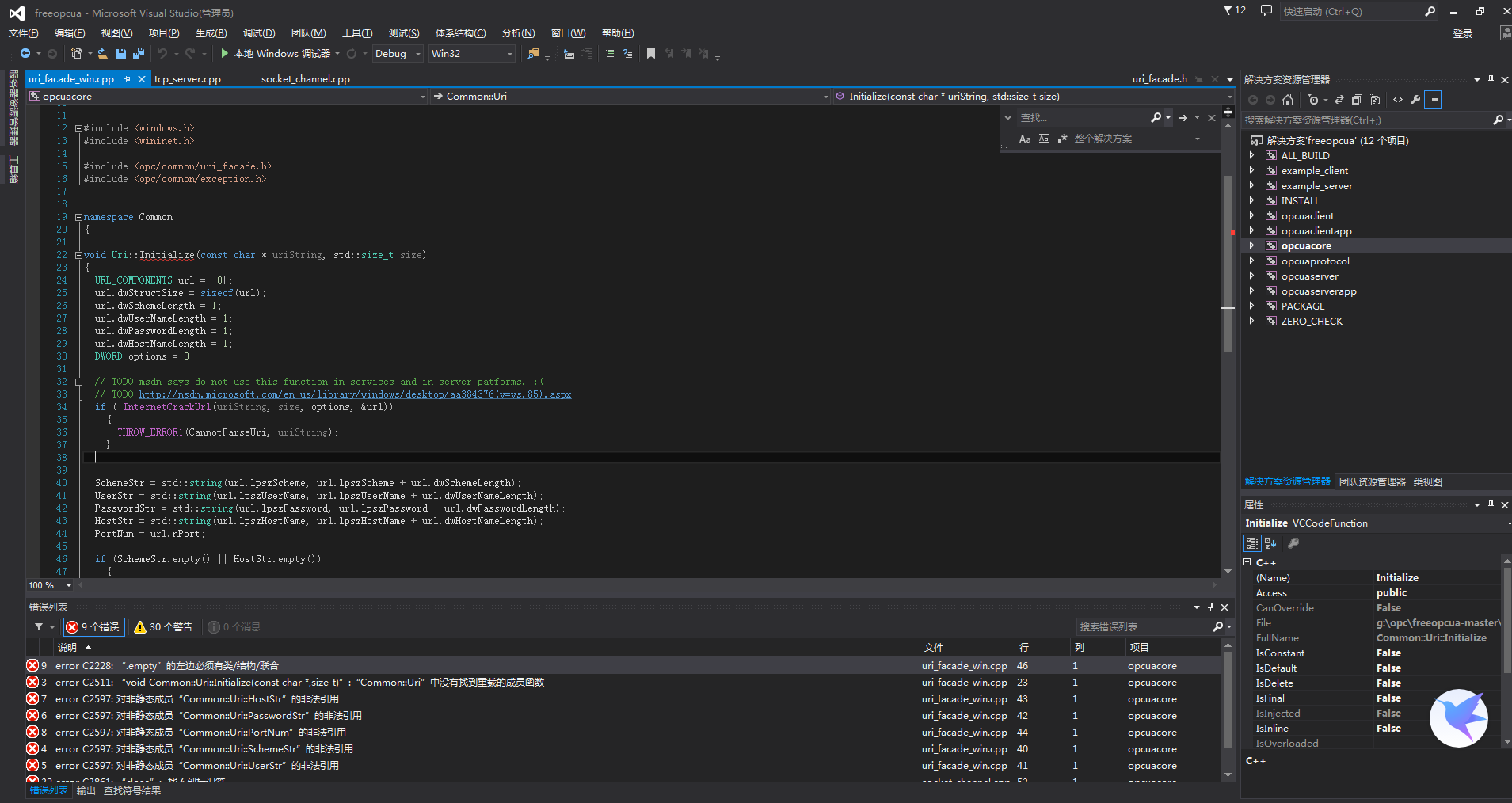Switch to the 输出 Output tab at bottom
The width and height of the screenshot is (1512, 803).
86,791
